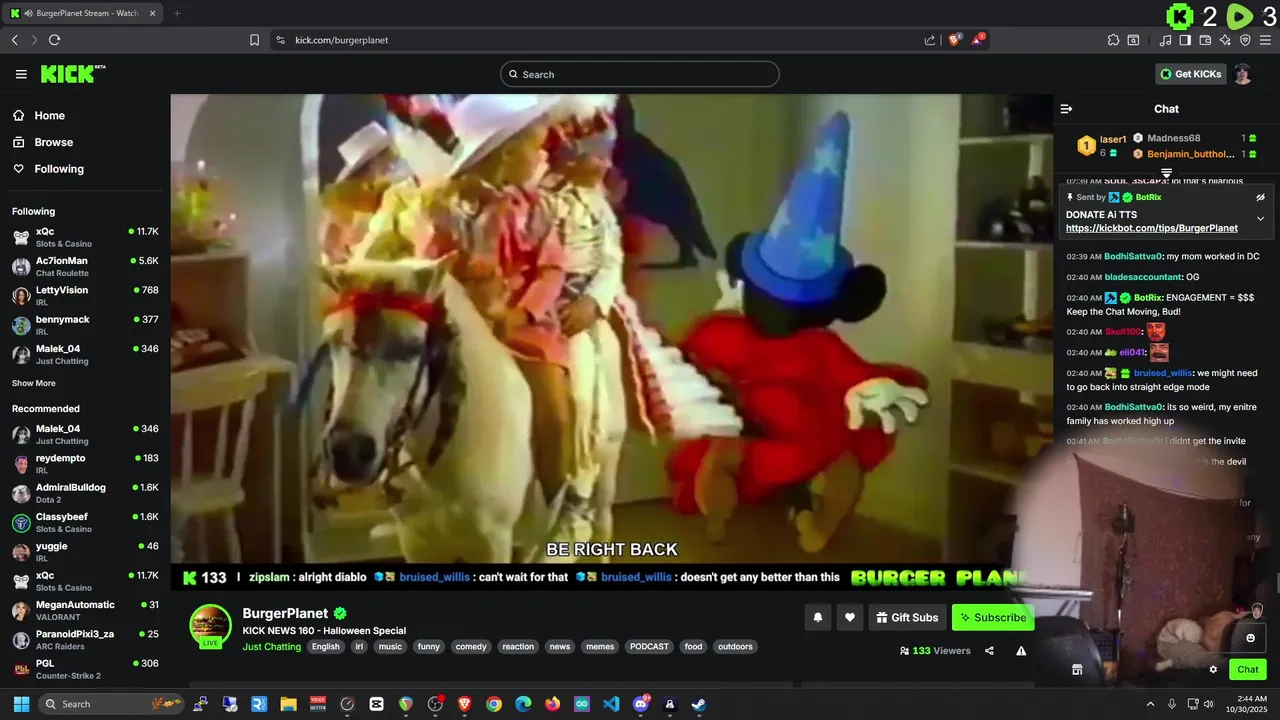Expand the pinned message chevron
Viewport: 1280px width, 720px height.
pos(1261,218)
